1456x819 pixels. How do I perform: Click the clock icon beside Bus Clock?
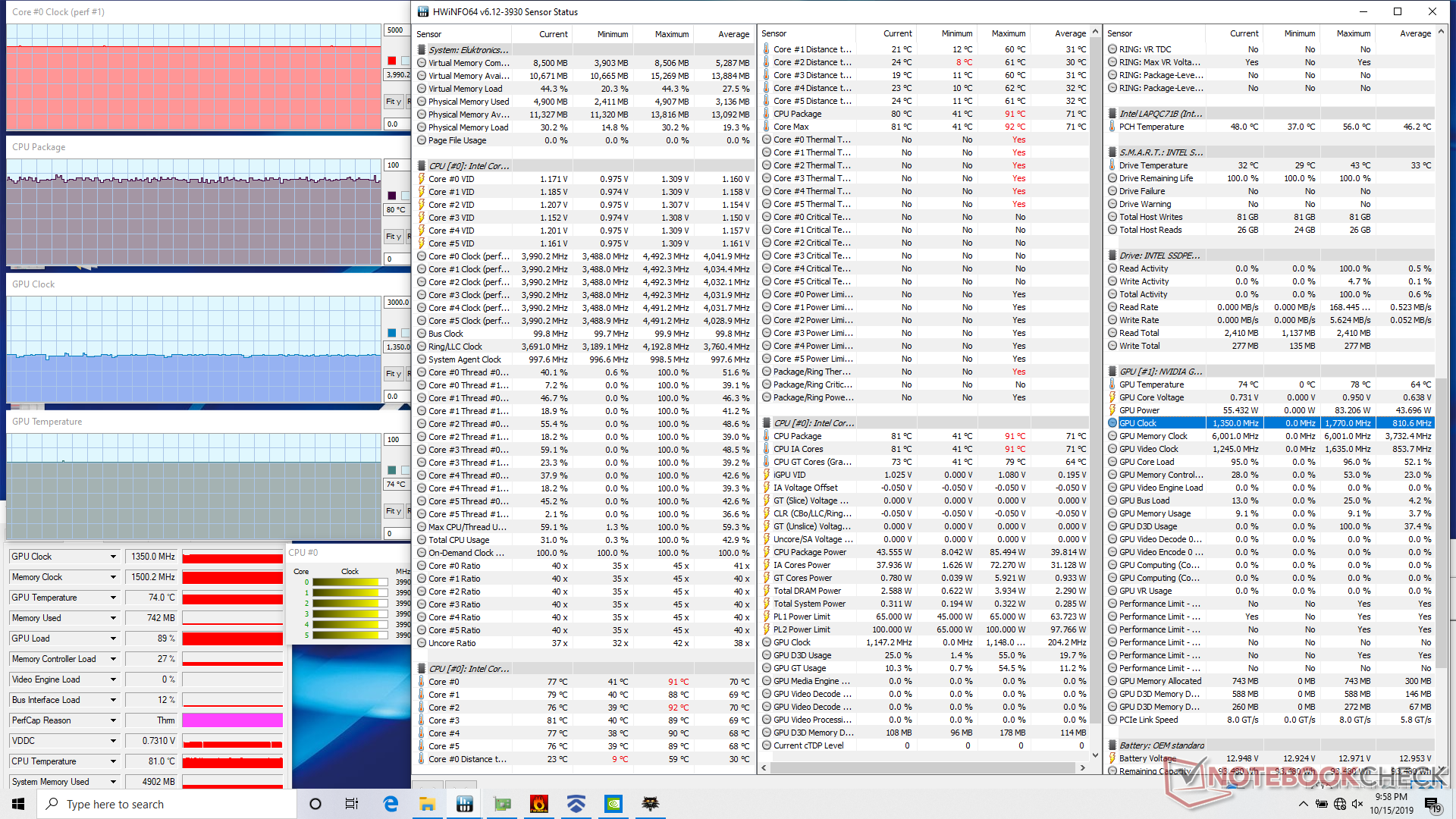[x=422, y=334]
